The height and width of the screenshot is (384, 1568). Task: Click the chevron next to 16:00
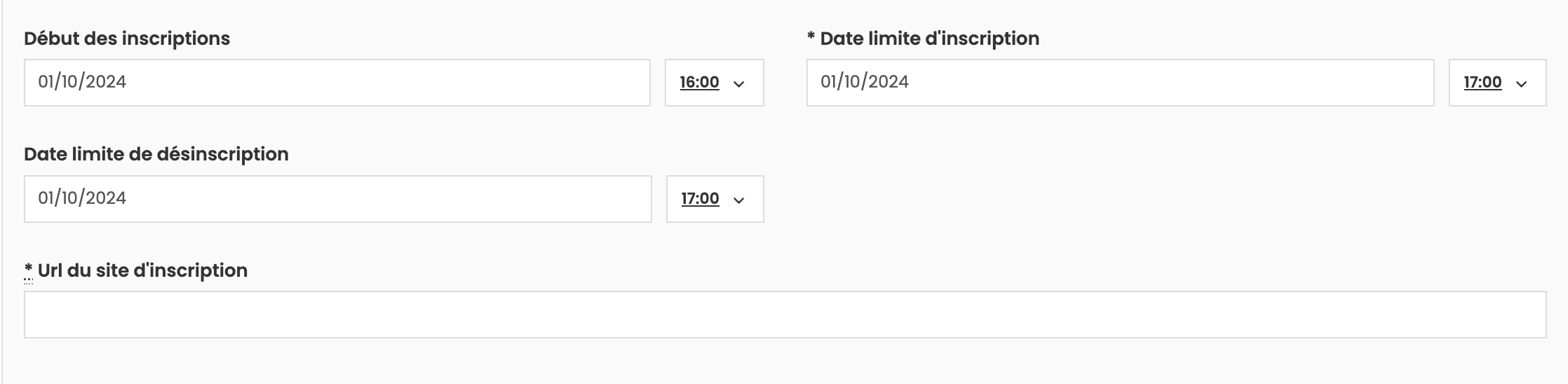point(738,84)
